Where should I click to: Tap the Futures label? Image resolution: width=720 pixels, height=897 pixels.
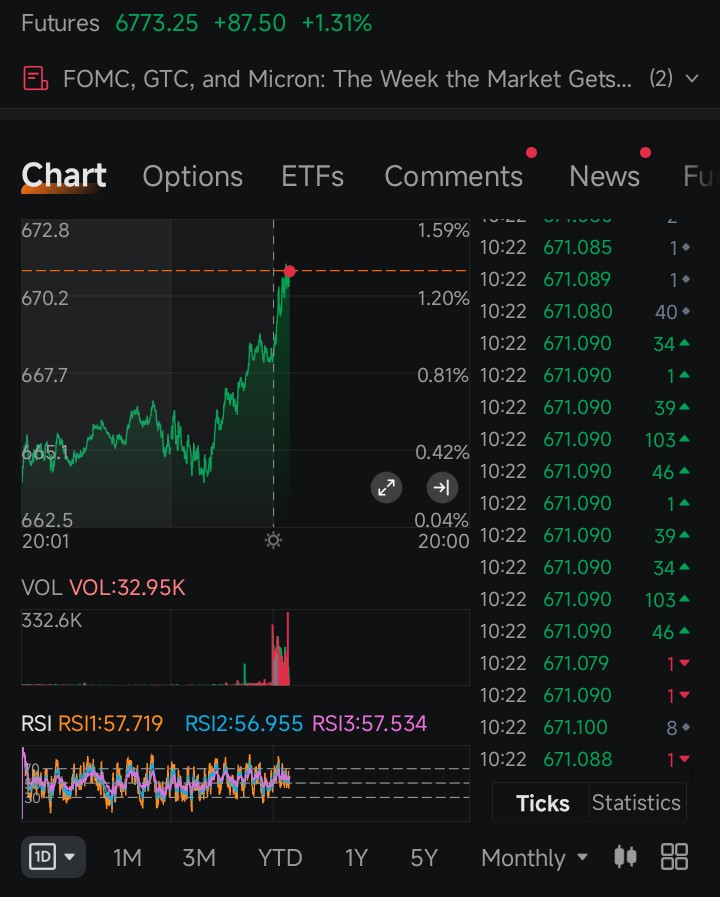(x=61, y=23)
